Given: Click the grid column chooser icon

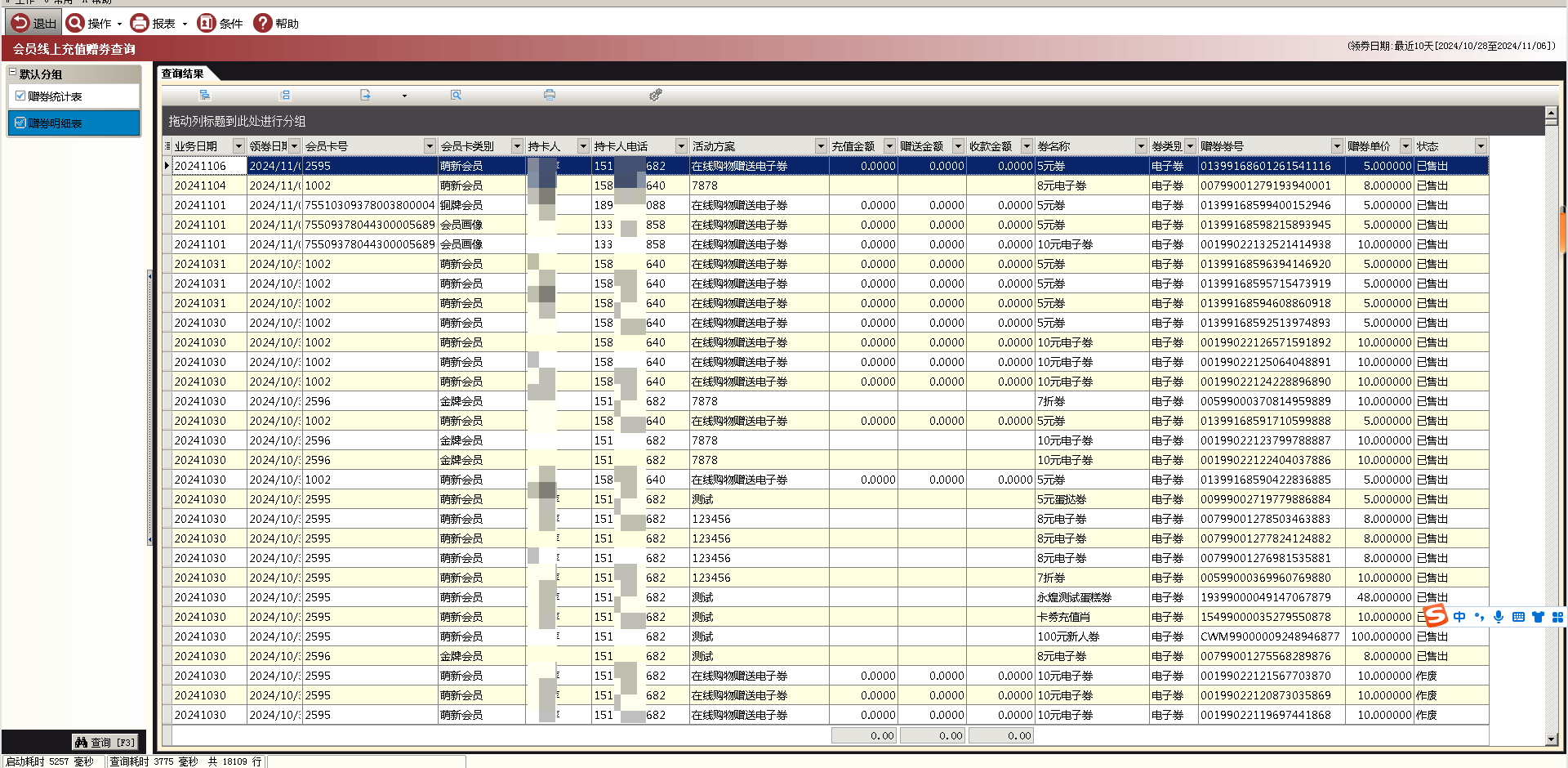Looking at the screenshot, I should point(167,146).
